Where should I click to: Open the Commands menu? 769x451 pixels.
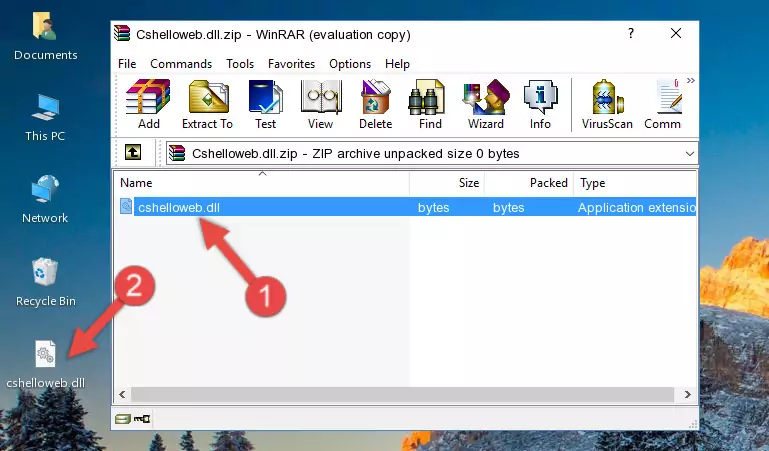click(x=181, y=64)
